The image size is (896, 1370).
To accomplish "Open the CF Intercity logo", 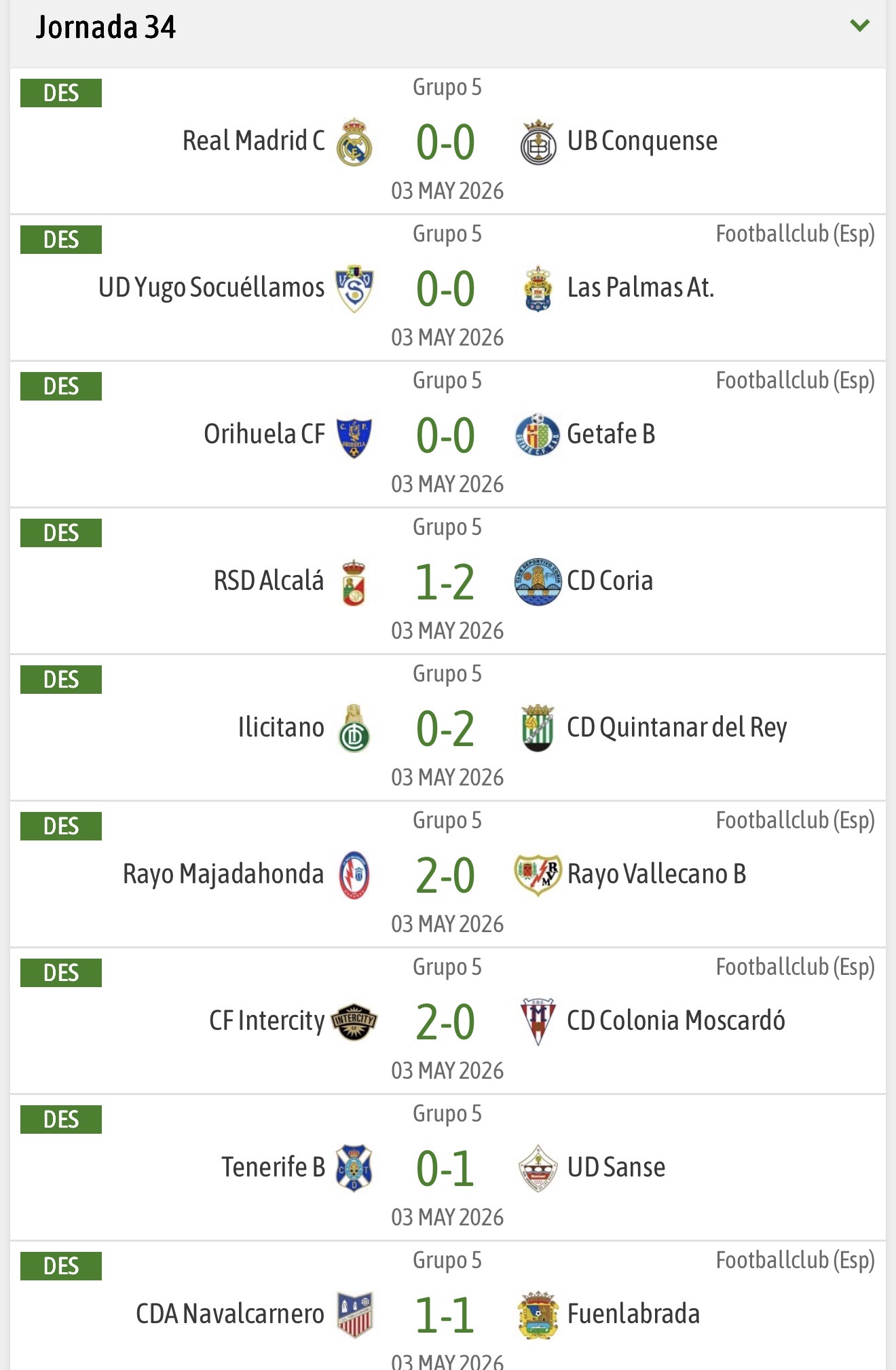I will pos(354,1022).
